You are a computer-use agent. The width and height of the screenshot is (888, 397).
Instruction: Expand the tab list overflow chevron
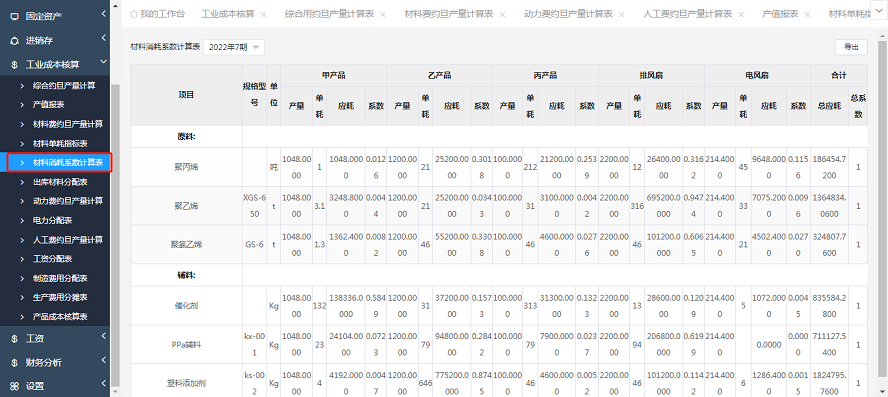[879, 14]
